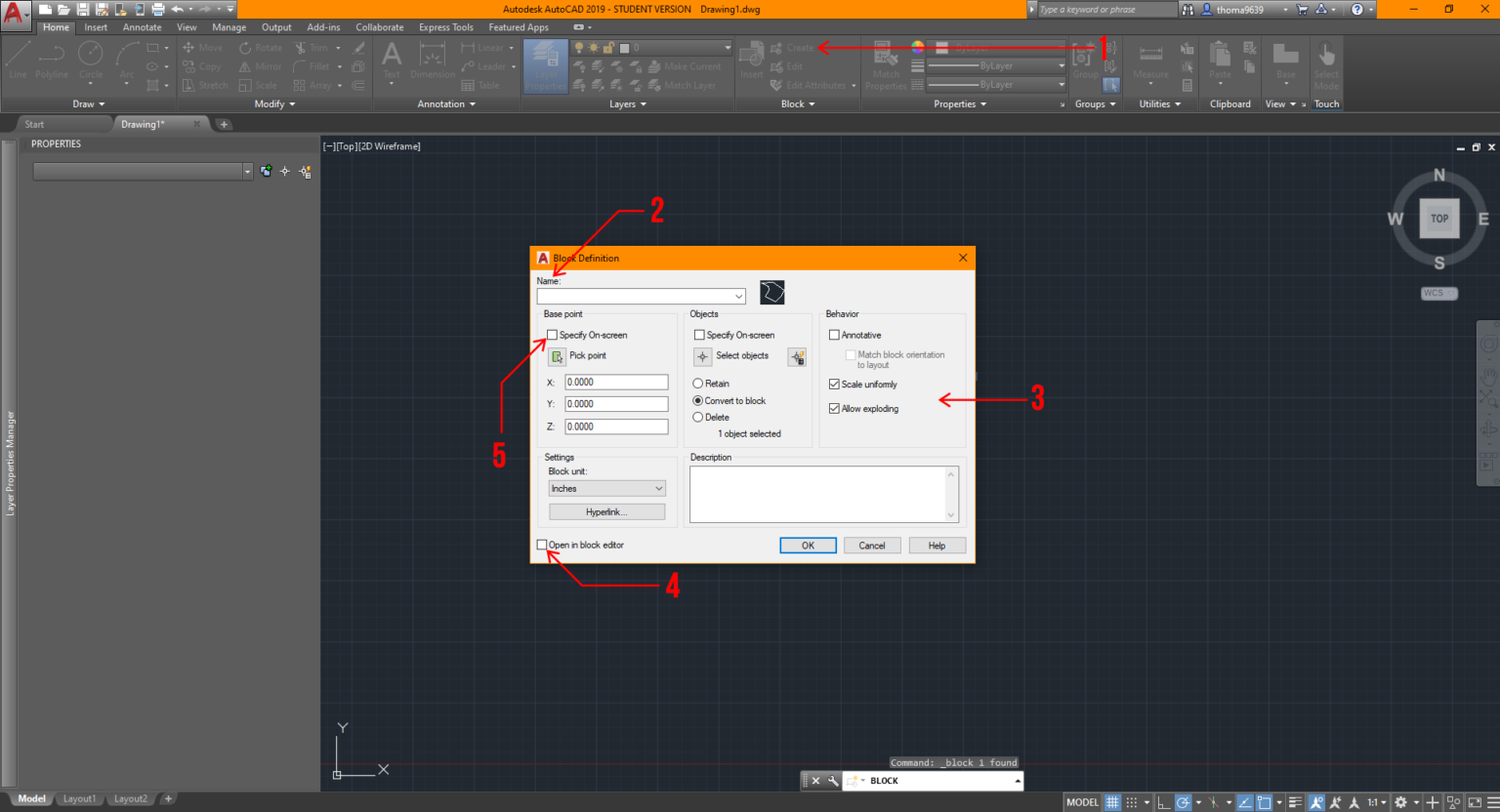Open the Annotate ribbon tab

coord(142,26)
